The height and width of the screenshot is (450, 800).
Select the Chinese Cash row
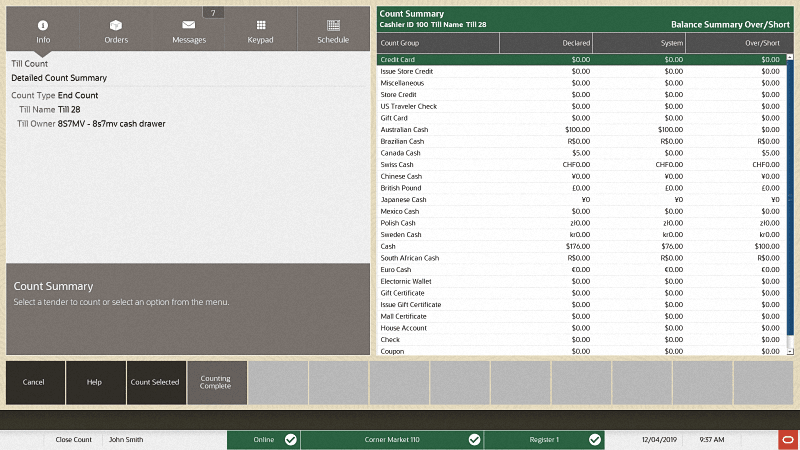pyautogui.click(x=582, y=177)
